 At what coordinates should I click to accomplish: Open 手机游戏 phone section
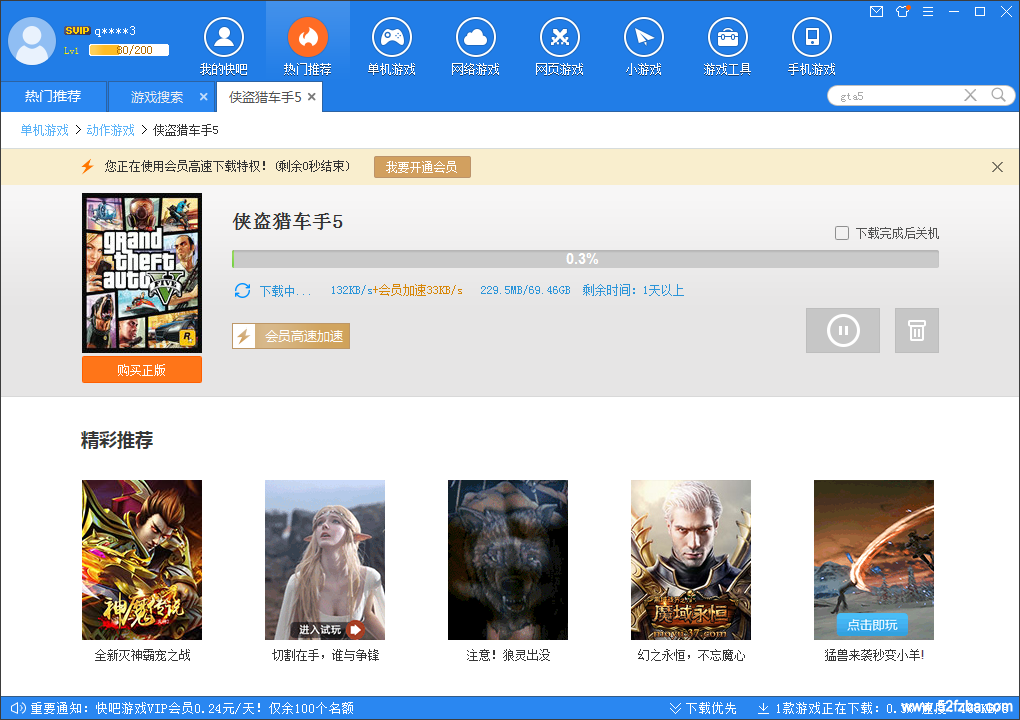[x=811, y=47]
